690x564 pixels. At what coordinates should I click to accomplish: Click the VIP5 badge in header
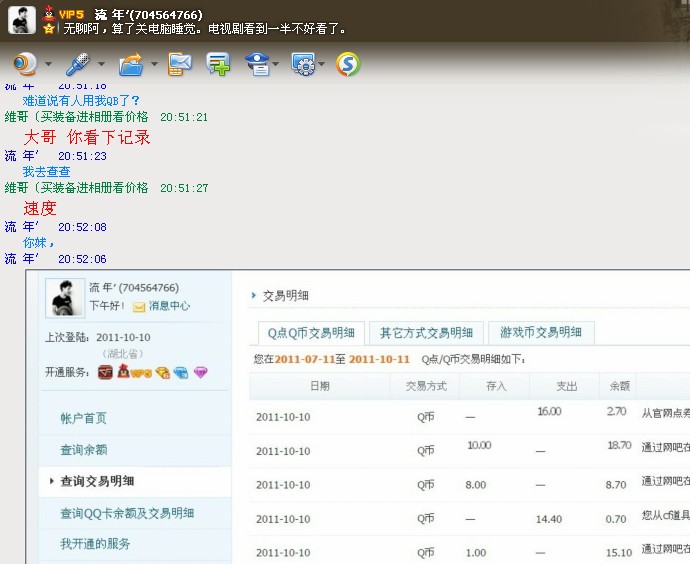71,15
